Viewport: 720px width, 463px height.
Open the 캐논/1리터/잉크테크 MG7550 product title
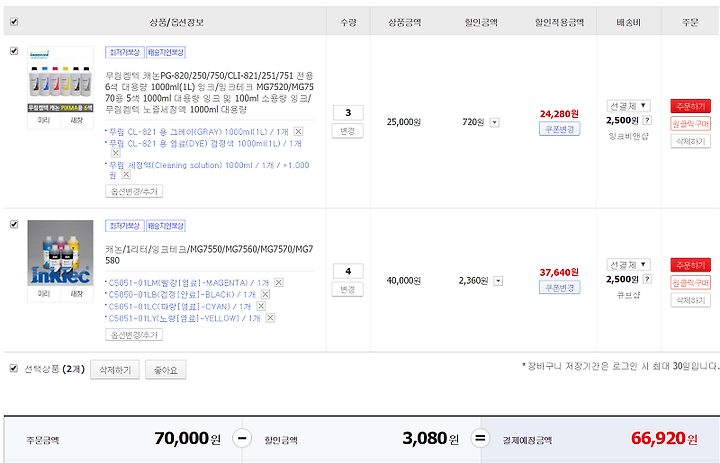[209, 254]
